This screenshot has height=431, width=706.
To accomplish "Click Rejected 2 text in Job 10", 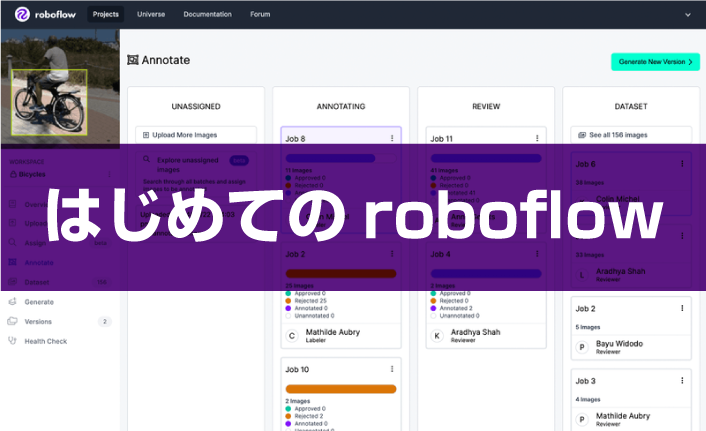I will (309, 416).
